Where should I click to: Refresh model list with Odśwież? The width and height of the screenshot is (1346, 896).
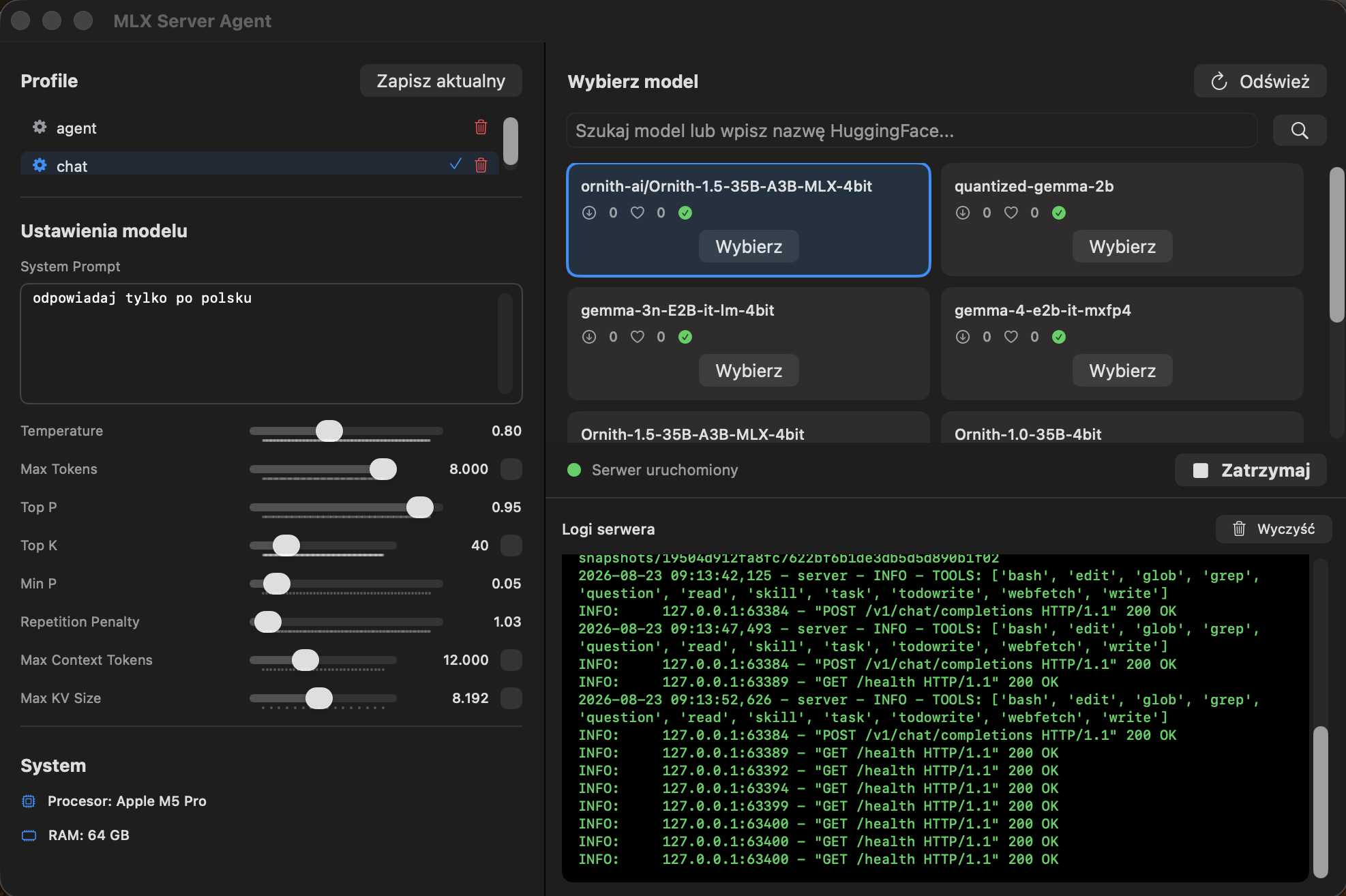(1260, 81)
